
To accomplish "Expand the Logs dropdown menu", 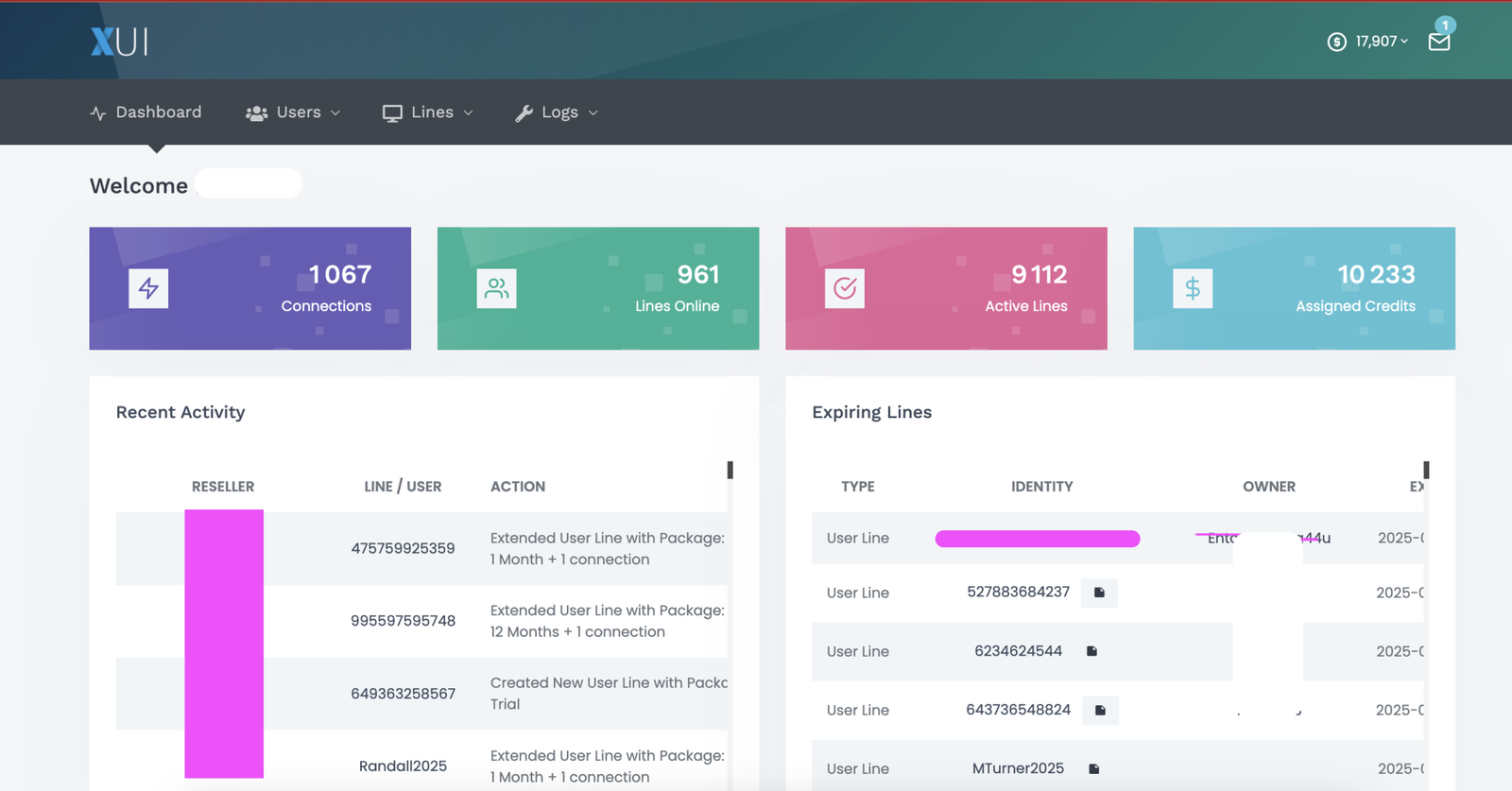I will (x=557, y=112).
